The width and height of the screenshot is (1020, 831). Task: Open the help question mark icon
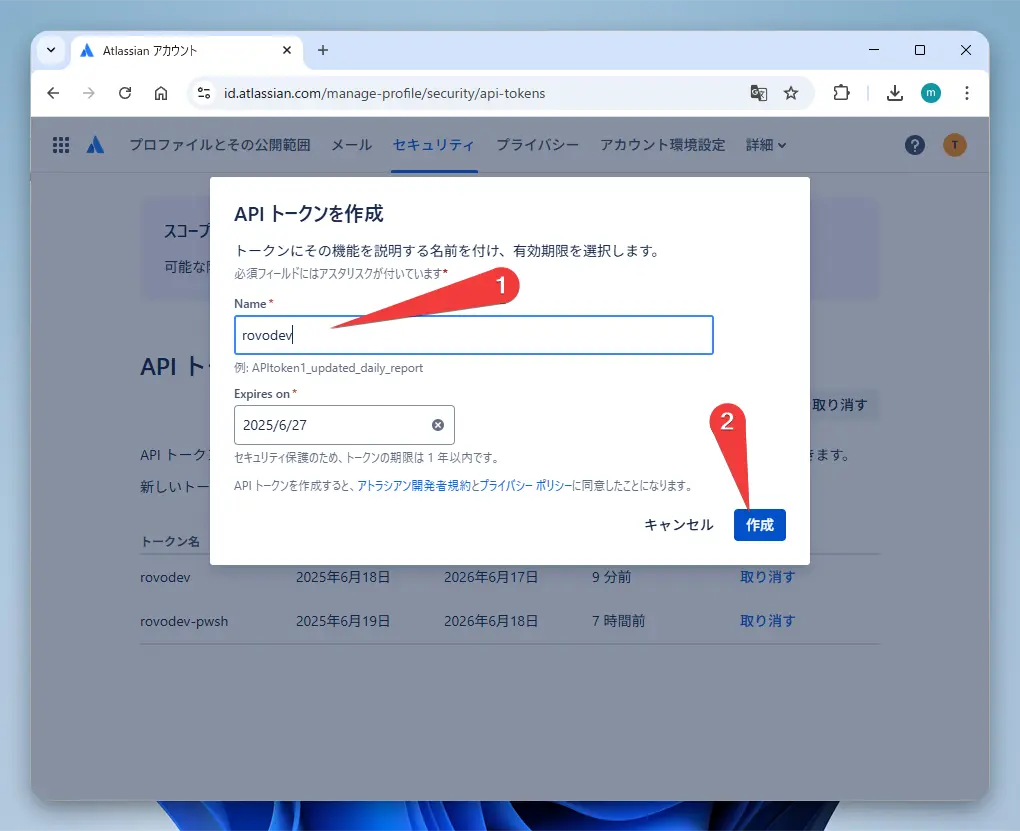[914, 144]
